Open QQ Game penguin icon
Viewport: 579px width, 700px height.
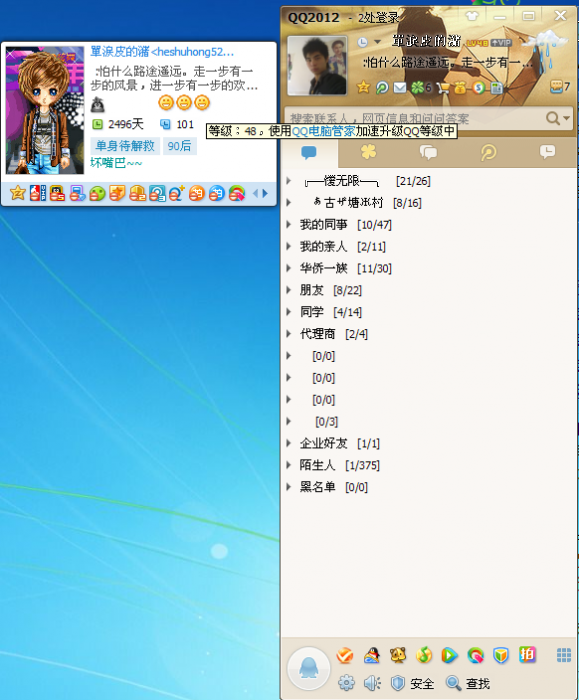[x=372, y=655]
